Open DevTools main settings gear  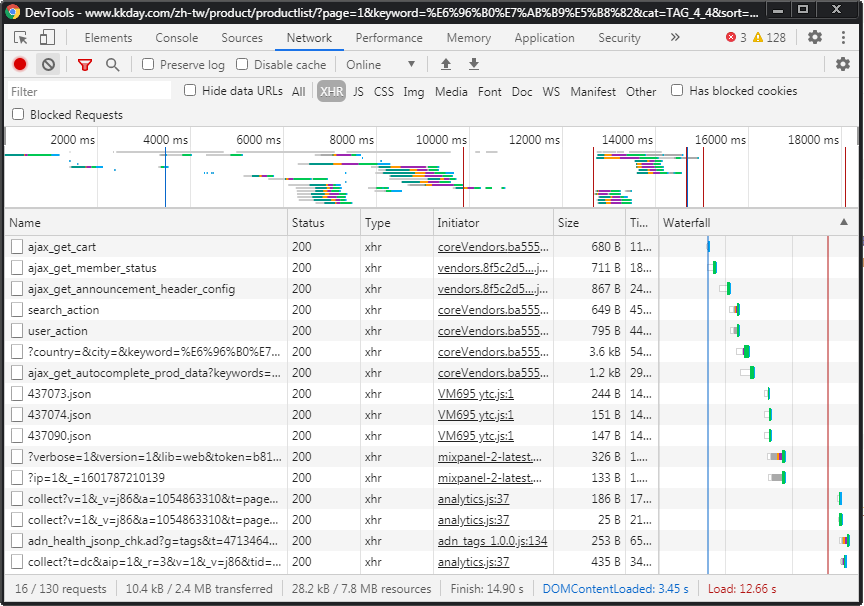814,37
